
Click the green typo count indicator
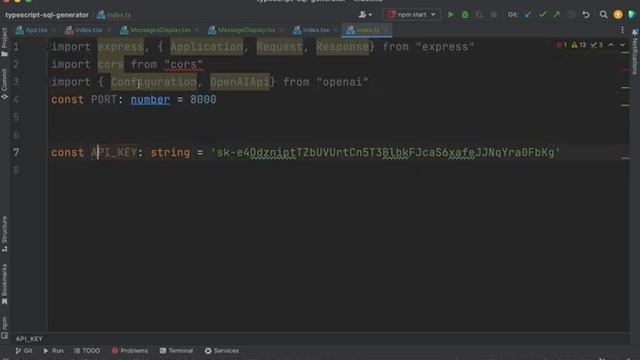[597, 45]
